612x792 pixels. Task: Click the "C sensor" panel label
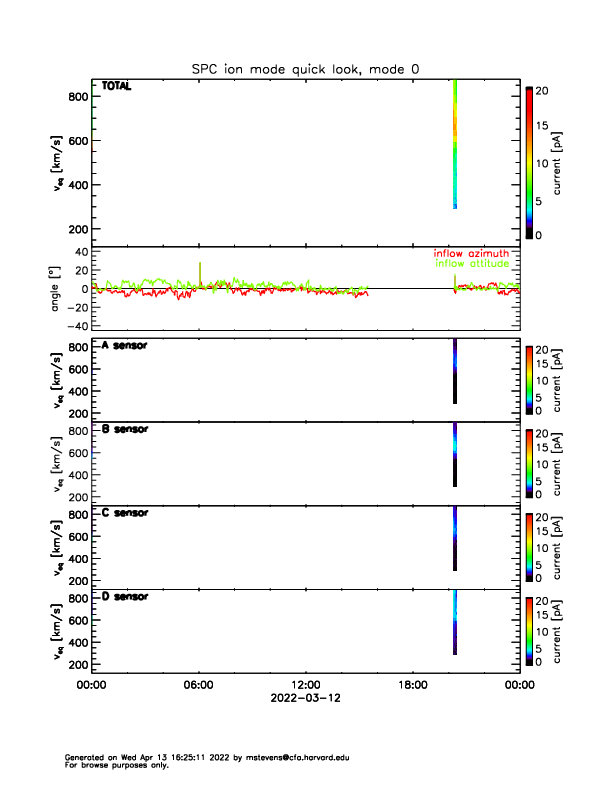point(125,513)
